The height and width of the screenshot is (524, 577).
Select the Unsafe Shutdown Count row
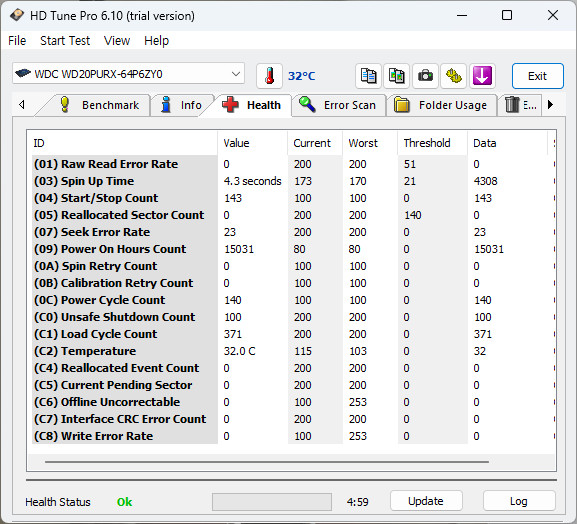[x=293, y=317]
